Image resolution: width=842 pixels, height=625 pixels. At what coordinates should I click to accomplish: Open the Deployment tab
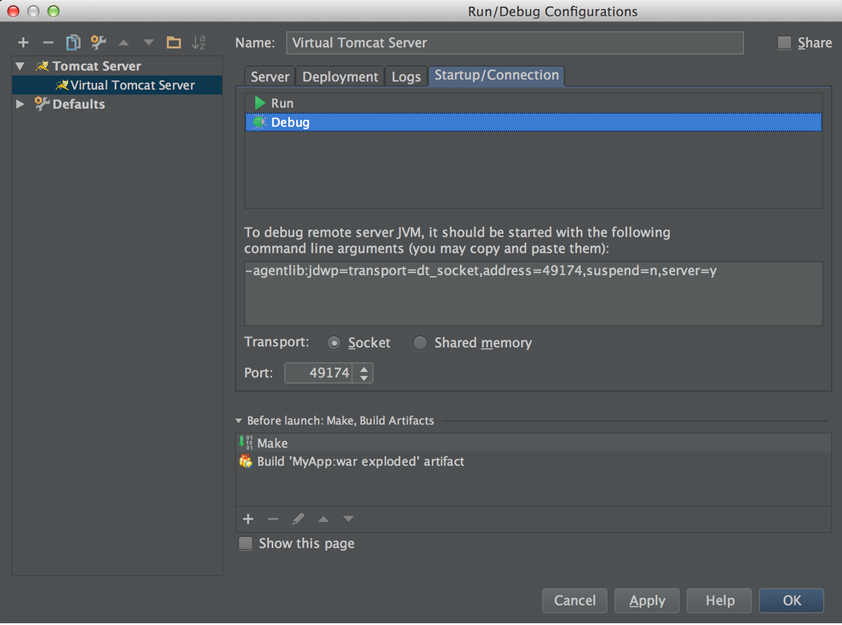coord(340,77)
